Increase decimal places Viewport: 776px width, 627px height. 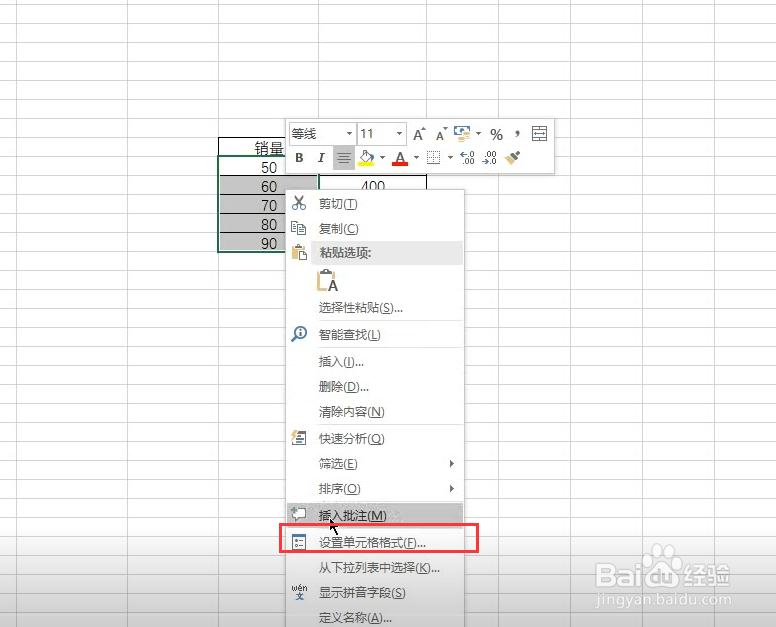pyautogui.click(x=467, y=158)
